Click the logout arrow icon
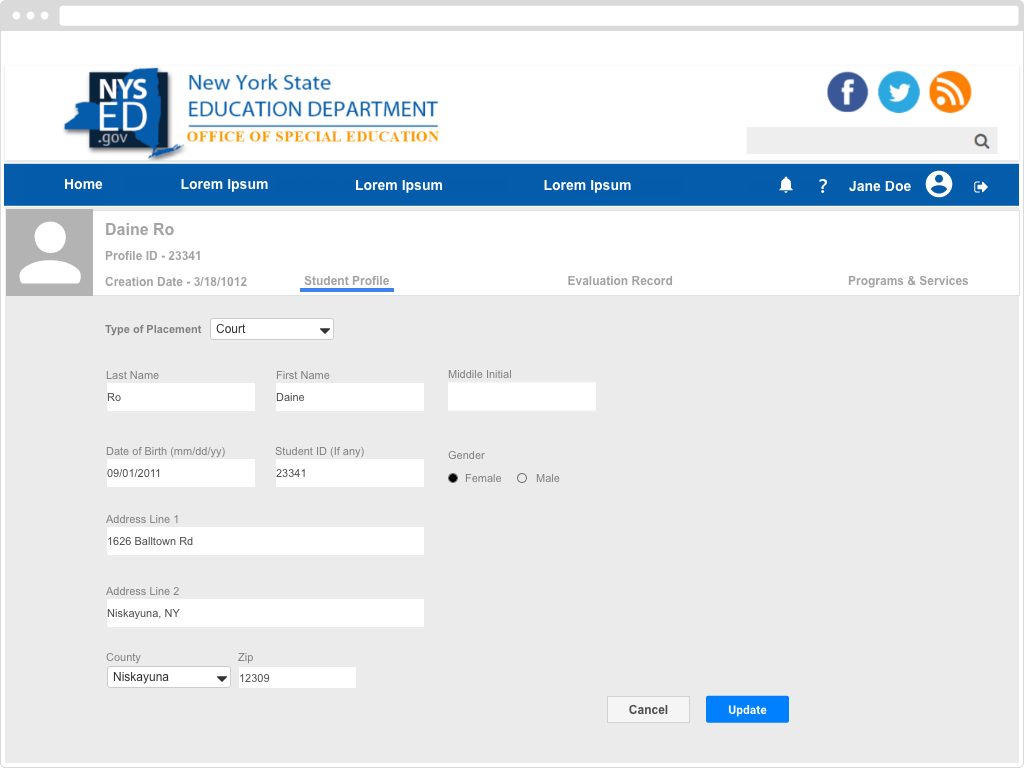Viewport: 1024px width, 768px height. click(981, 186)
